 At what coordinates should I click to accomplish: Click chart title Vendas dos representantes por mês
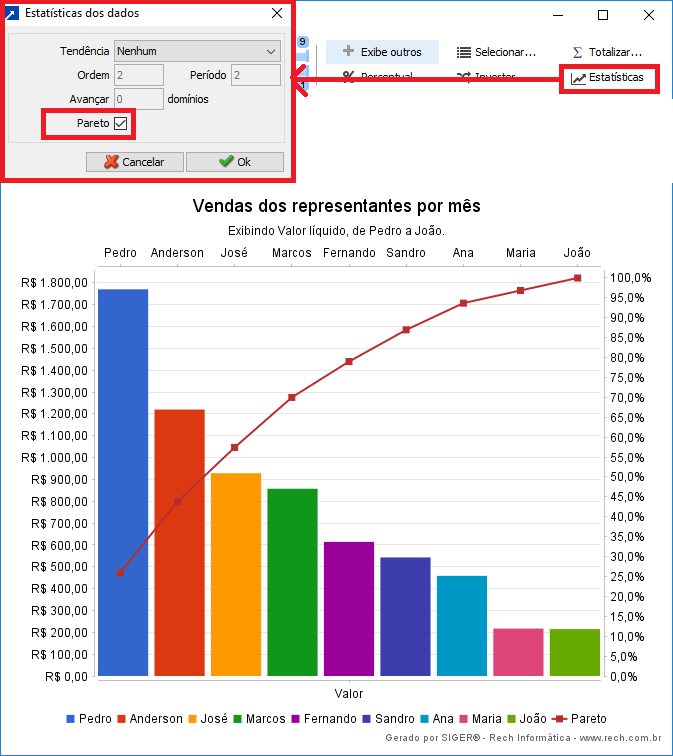(336, 206)
